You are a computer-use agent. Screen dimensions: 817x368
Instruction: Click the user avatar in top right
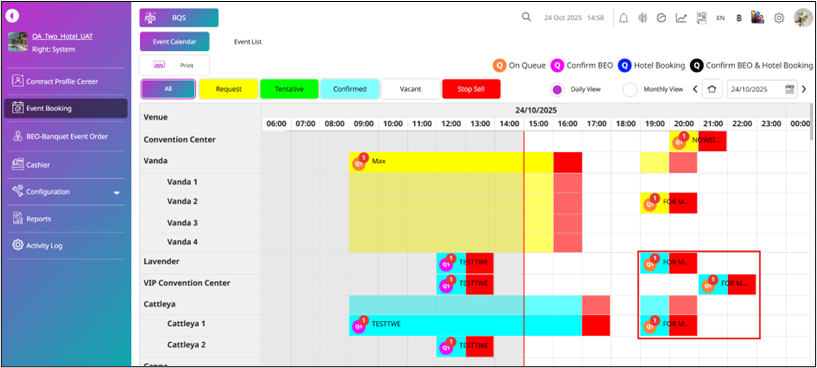click(803, 18)
